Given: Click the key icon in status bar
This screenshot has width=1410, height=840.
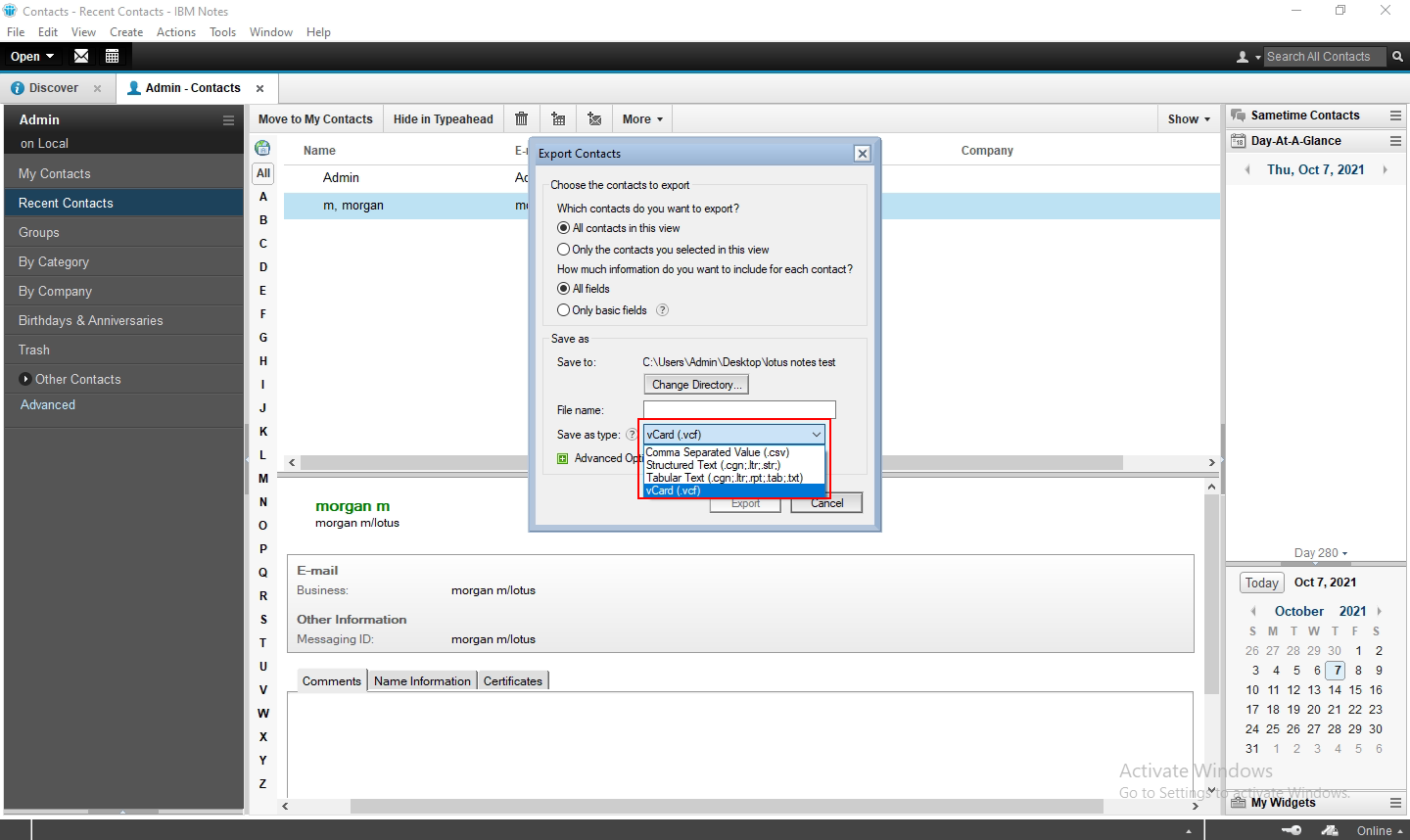Looking at the screenshot, I should 1292,830.
